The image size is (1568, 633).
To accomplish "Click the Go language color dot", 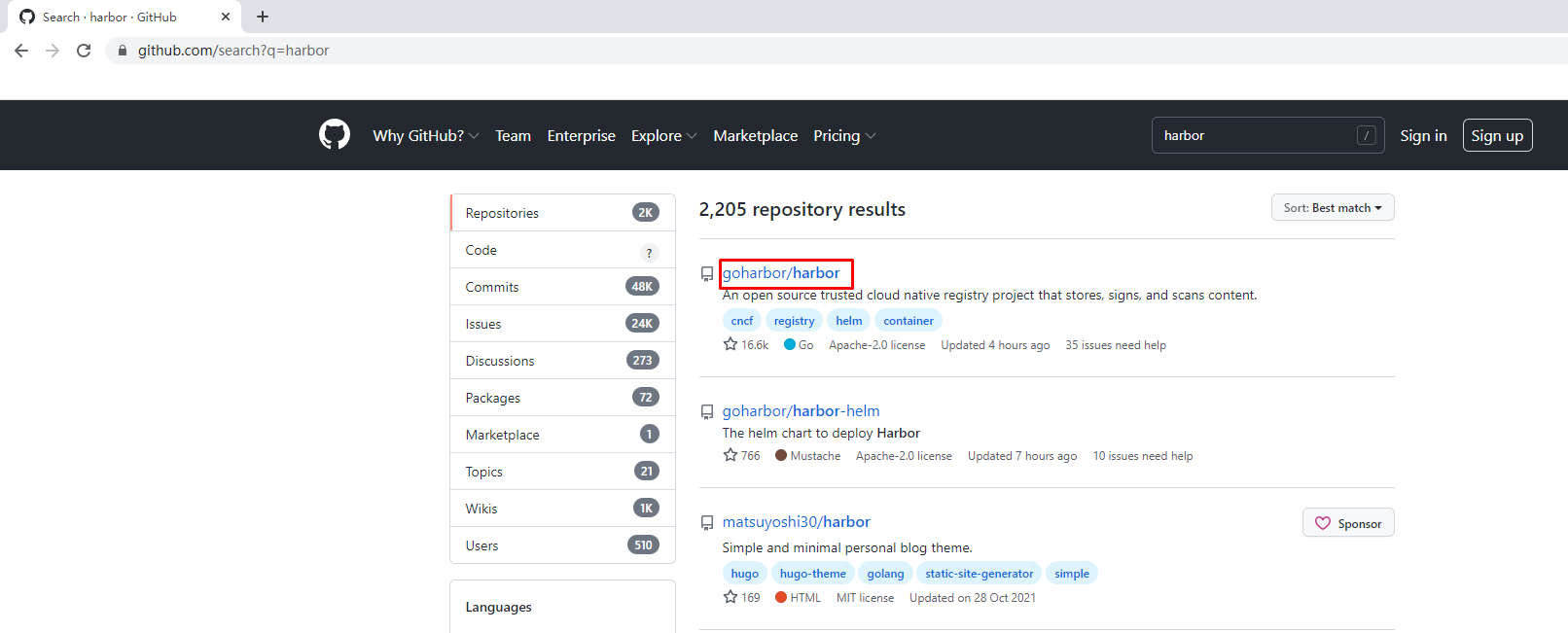I will pyautogui.click(x=790, y=344).
